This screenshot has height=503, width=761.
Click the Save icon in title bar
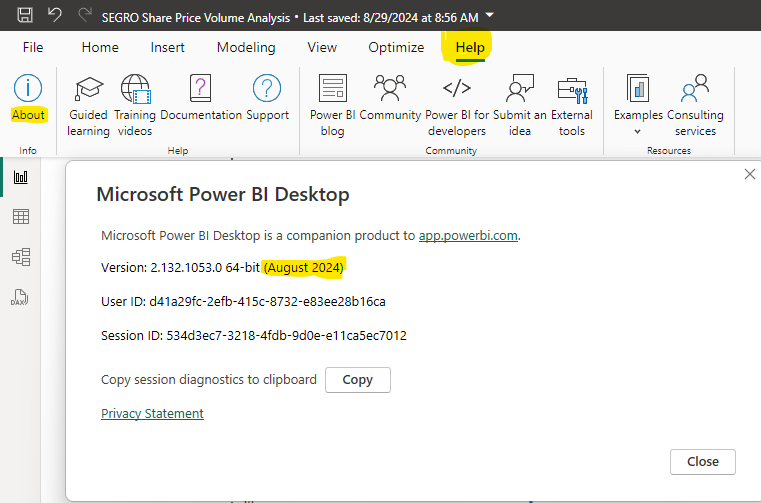click(x=25, y=15)
